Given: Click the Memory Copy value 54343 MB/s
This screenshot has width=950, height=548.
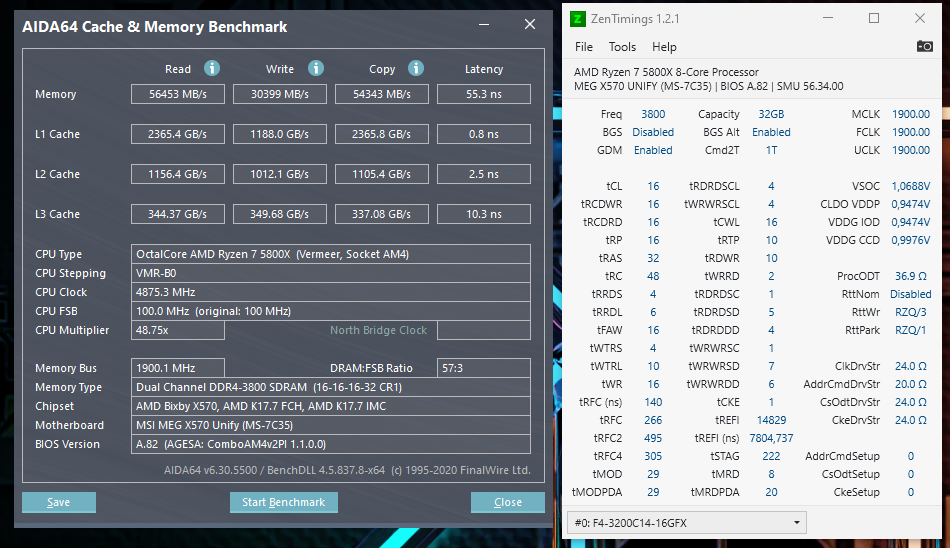Looking at the screenshot, I should [382, 94].
